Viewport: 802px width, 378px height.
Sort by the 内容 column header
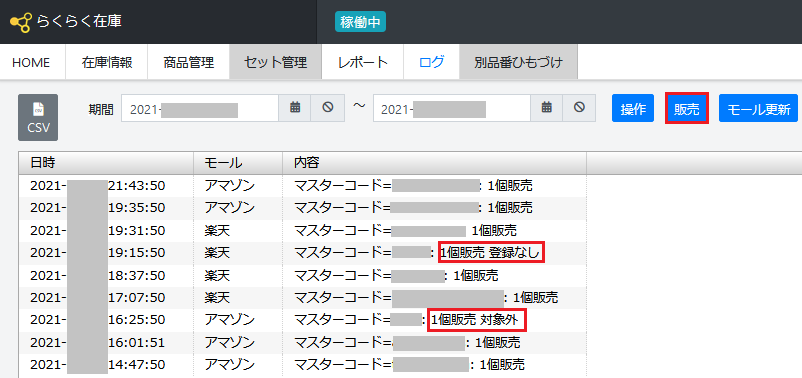click(434, 163)
